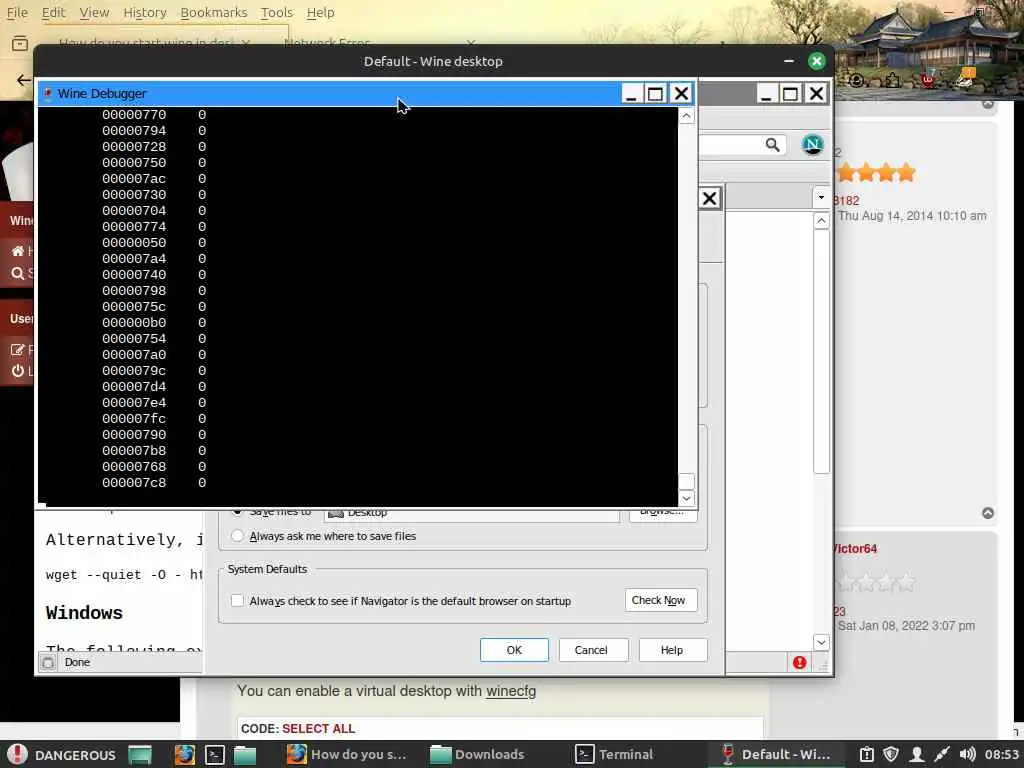Click the 'winecfg' link on forum page
This screenshot has width=1024, height=768.
pyautogui.click(x=511, y=690)
